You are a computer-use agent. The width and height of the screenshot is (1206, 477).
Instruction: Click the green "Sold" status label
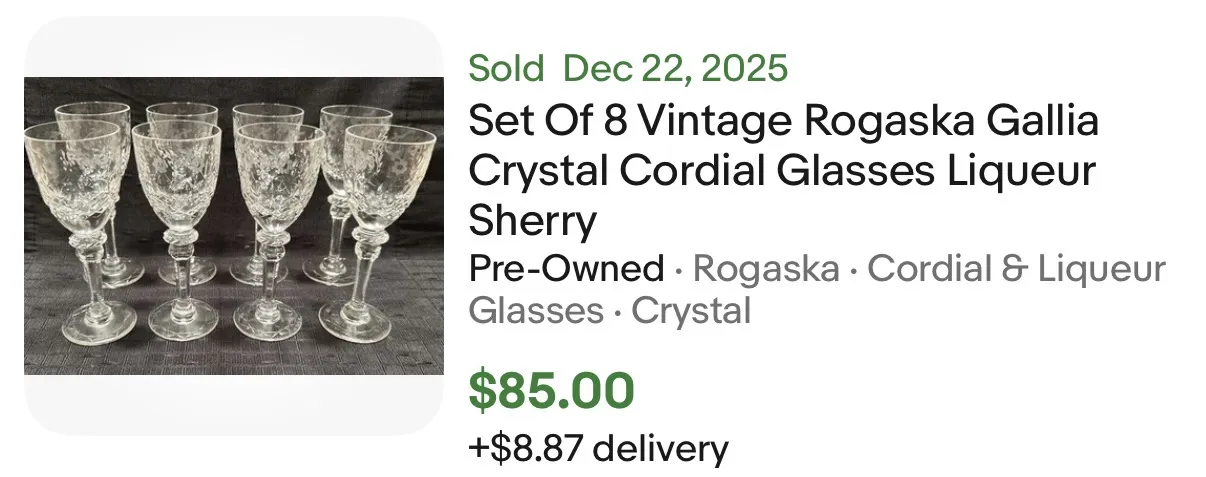pyautogui.click(x=506, y=68)
